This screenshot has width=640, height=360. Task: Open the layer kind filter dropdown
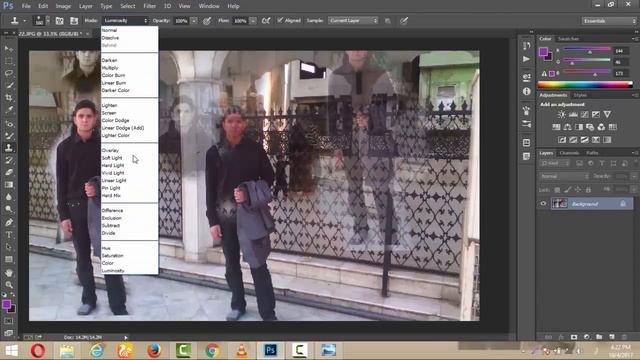tap(554, 163)
